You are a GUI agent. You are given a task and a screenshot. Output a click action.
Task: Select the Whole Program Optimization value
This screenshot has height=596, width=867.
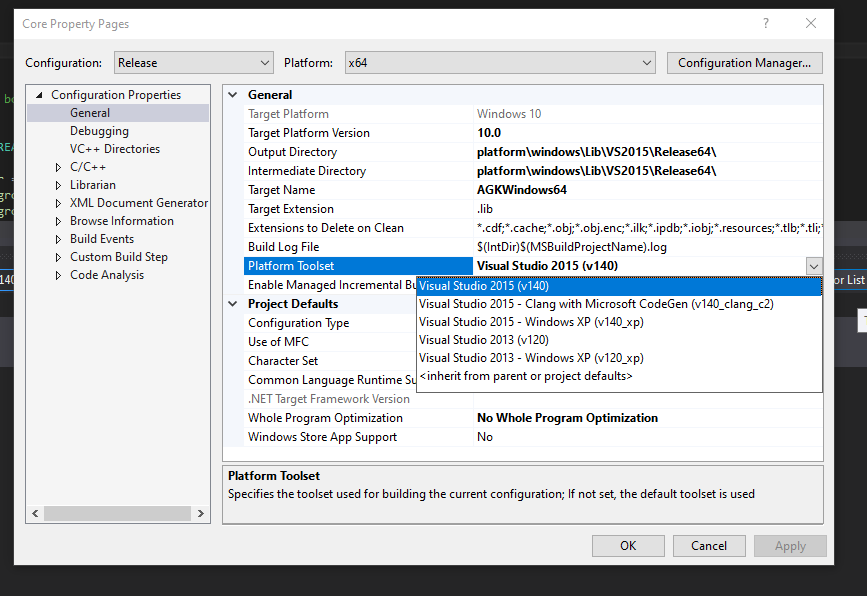click(567, 418)
